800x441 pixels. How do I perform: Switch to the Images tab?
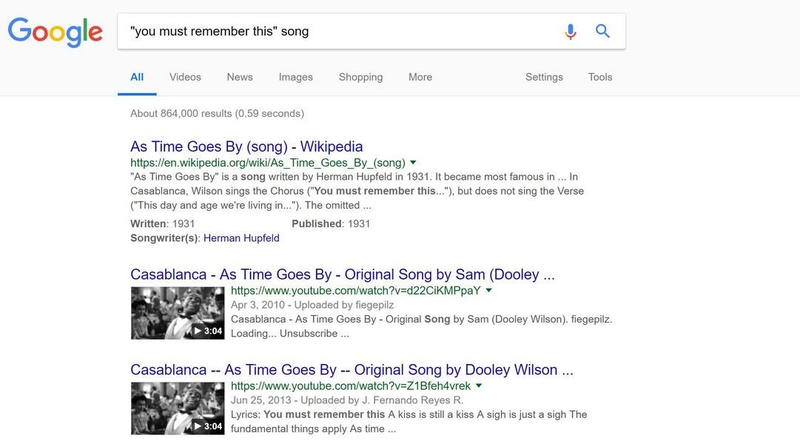click(295, 77)
